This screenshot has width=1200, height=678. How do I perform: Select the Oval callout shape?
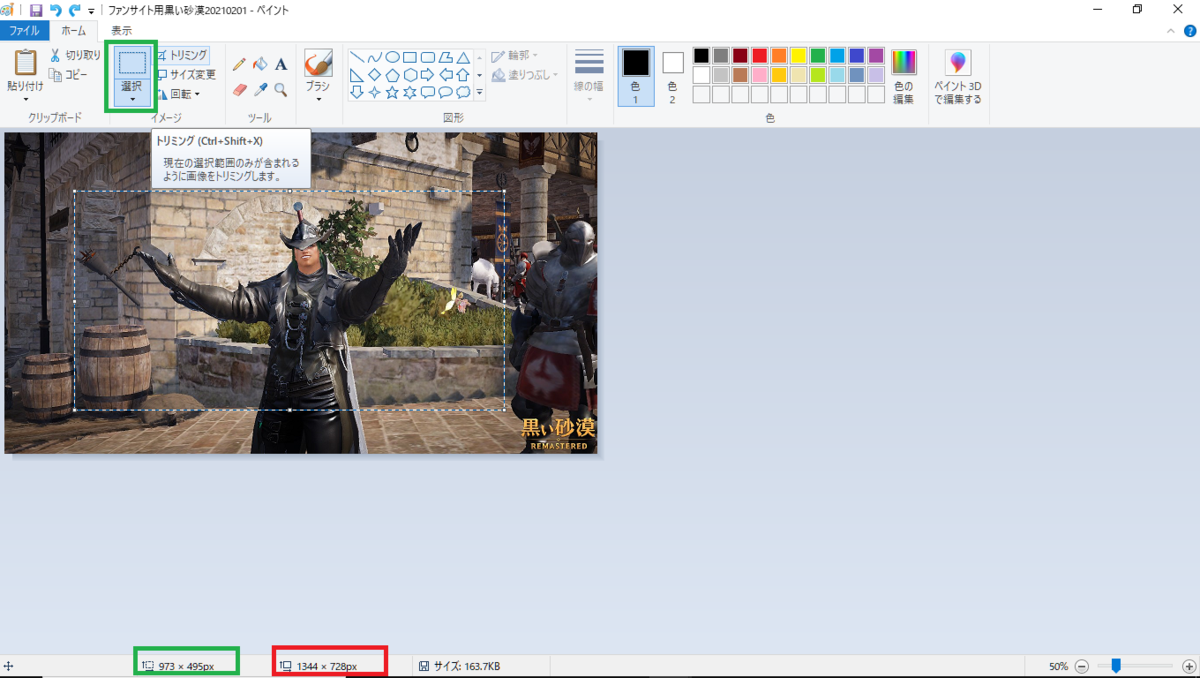click(x=446, y=93)
